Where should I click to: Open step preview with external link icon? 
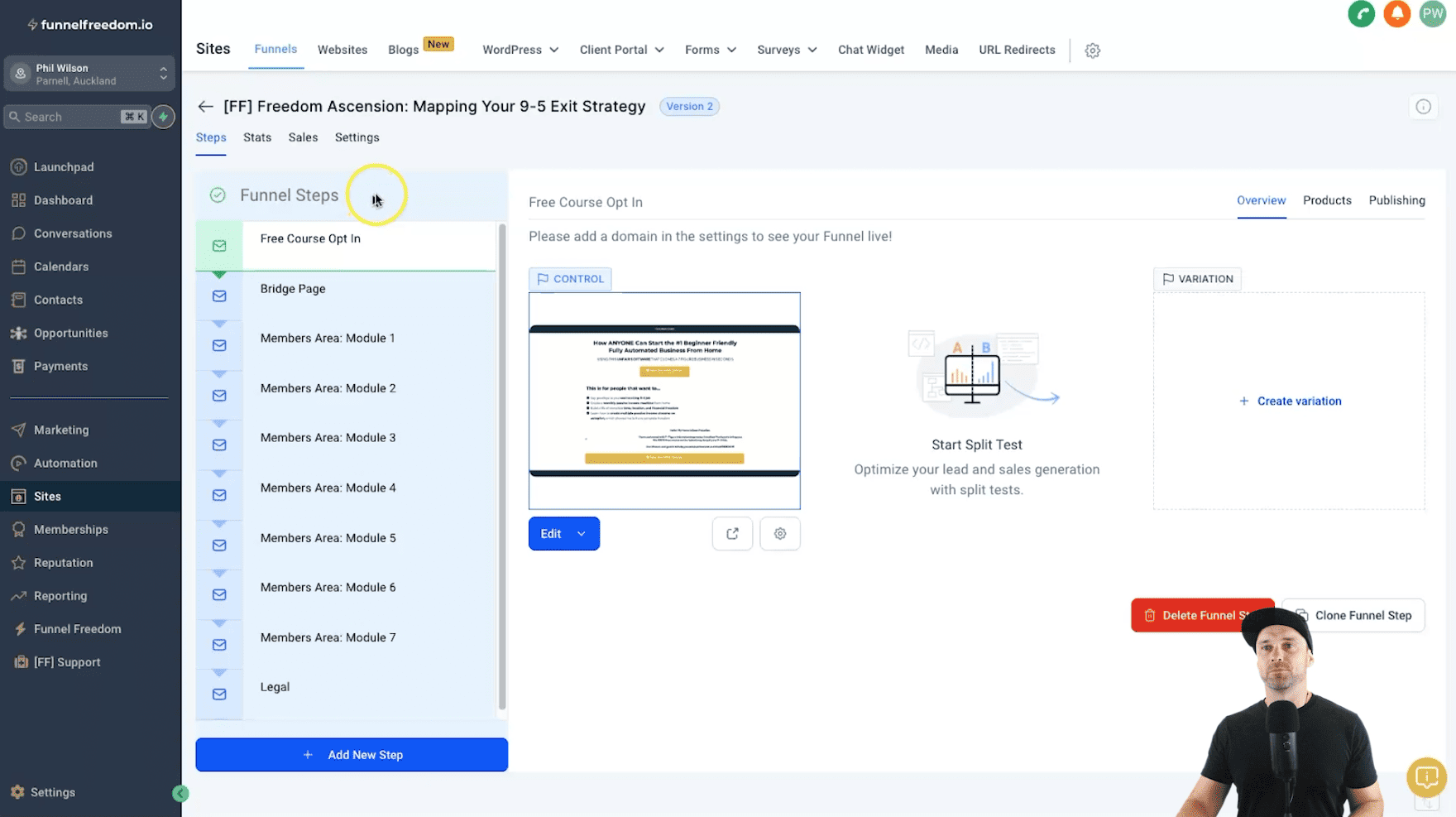pyautogui.click(x=732, y=533)
